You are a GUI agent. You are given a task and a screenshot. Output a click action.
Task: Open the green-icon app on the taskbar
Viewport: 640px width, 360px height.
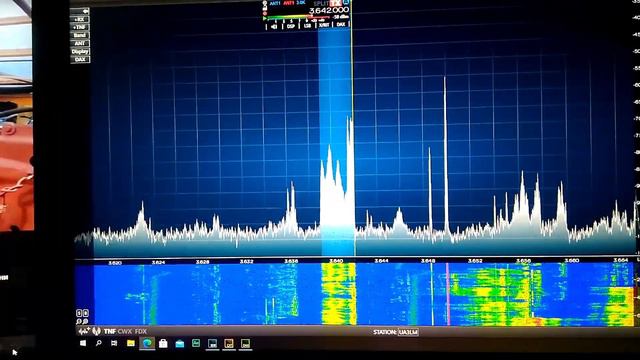[x=196, y=343]
